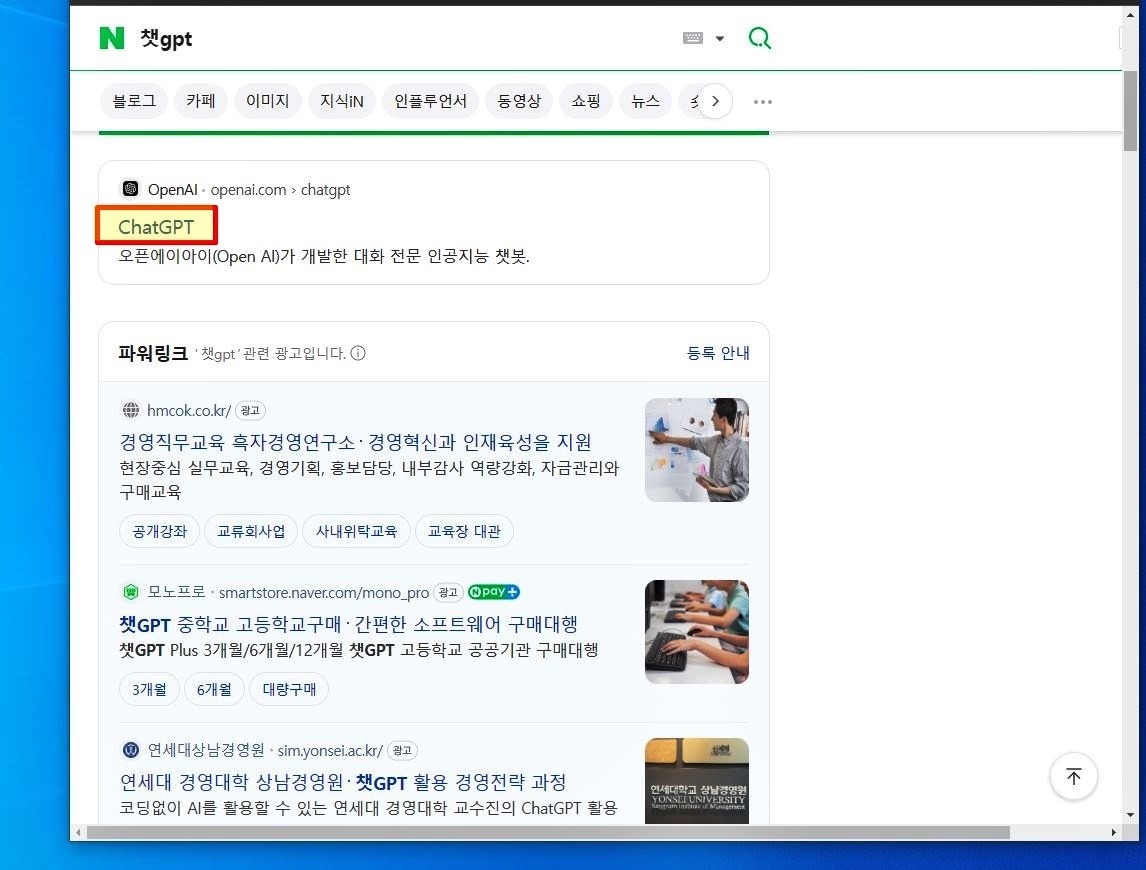Open the openai.com › chatgpt URL link

point(281,190)
